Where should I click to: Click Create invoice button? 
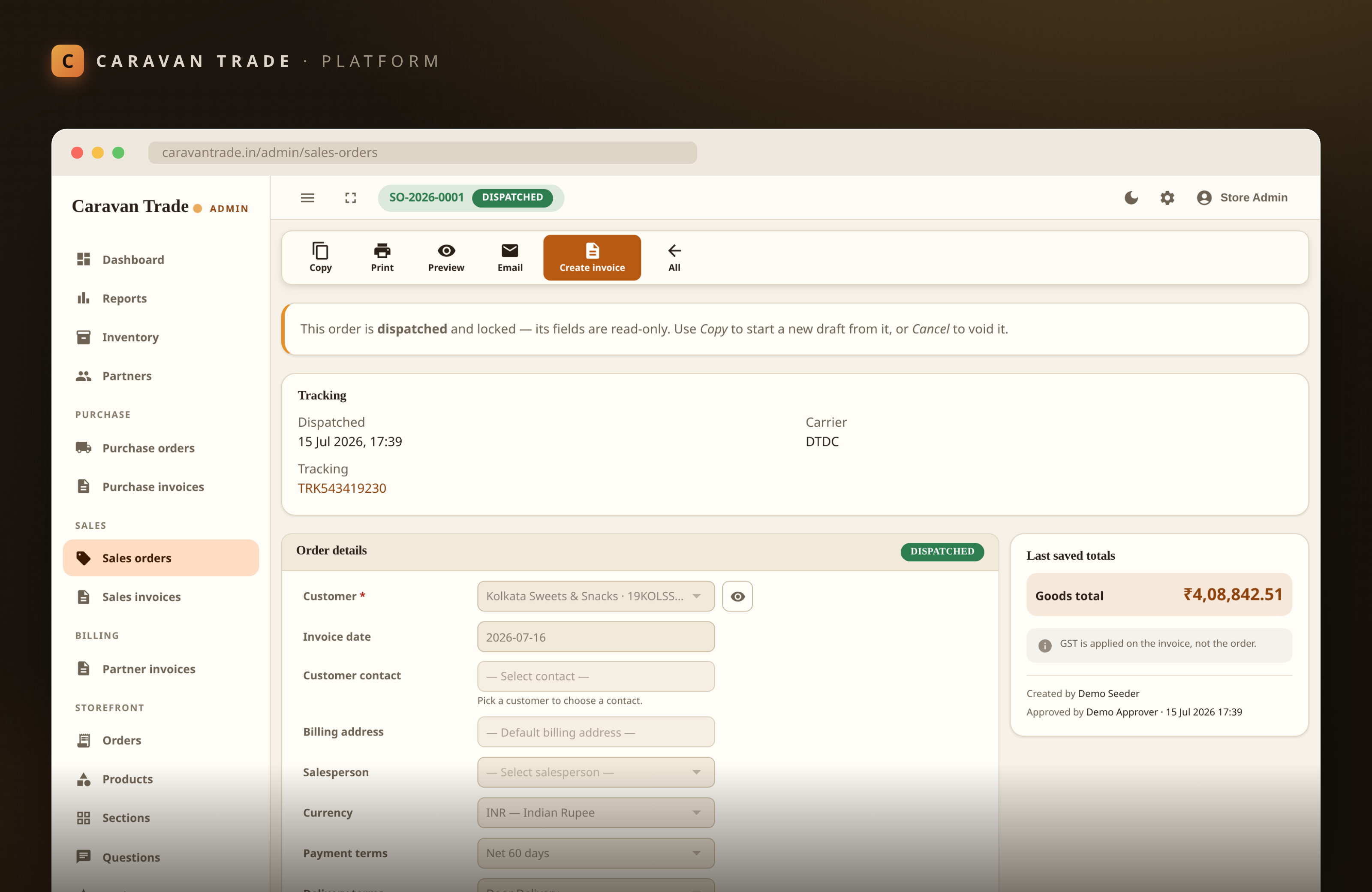[x=592, y=257]
